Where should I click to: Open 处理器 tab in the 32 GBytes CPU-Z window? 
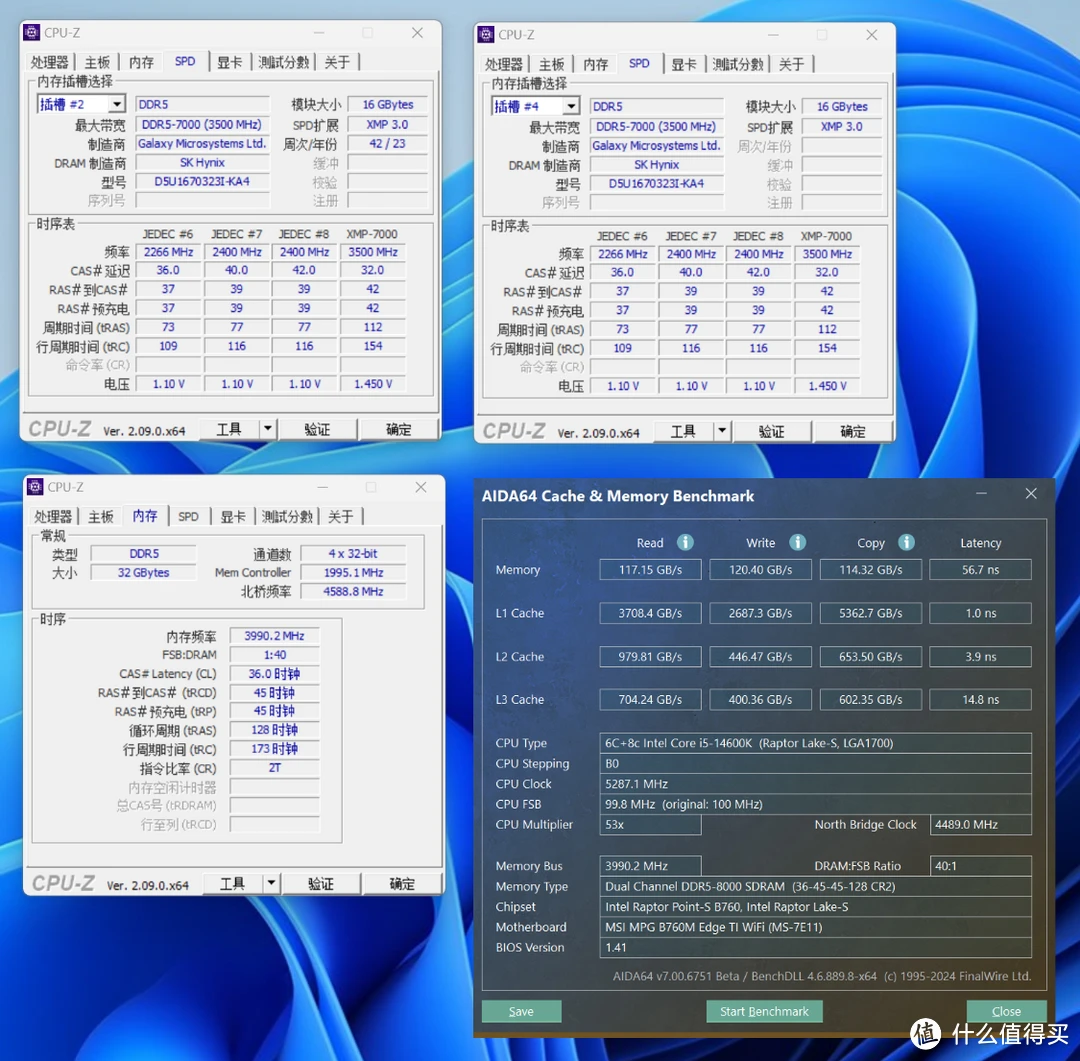click(x=53, y=516)
